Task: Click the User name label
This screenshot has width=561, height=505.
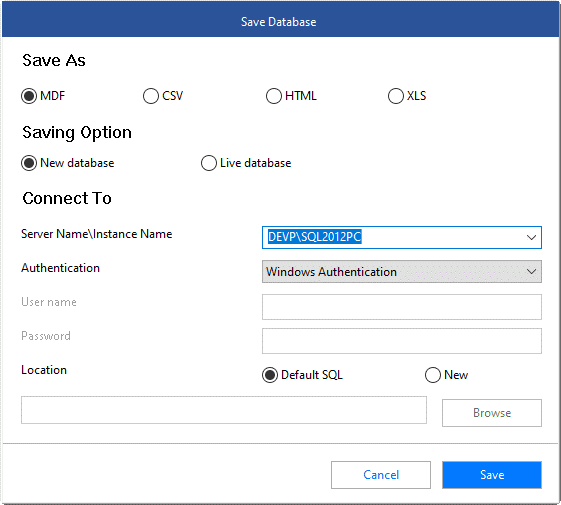Action: tap(49, 302)
